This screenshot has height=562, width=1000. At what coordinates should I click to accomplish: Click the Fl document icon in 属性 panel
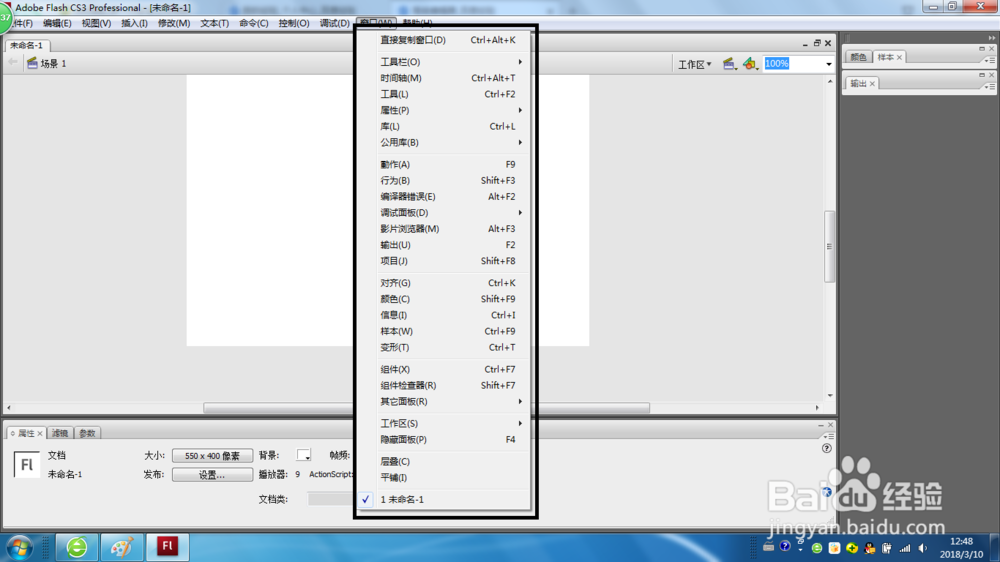tap(27, 464)
